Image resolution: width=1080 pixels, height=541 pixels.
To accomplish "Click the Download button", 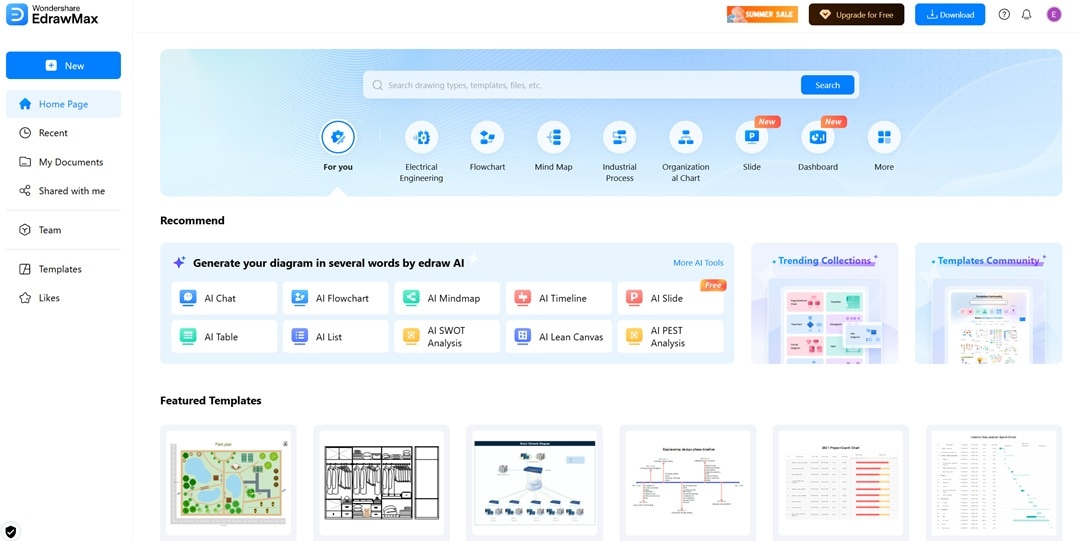I will coord(950,14).
